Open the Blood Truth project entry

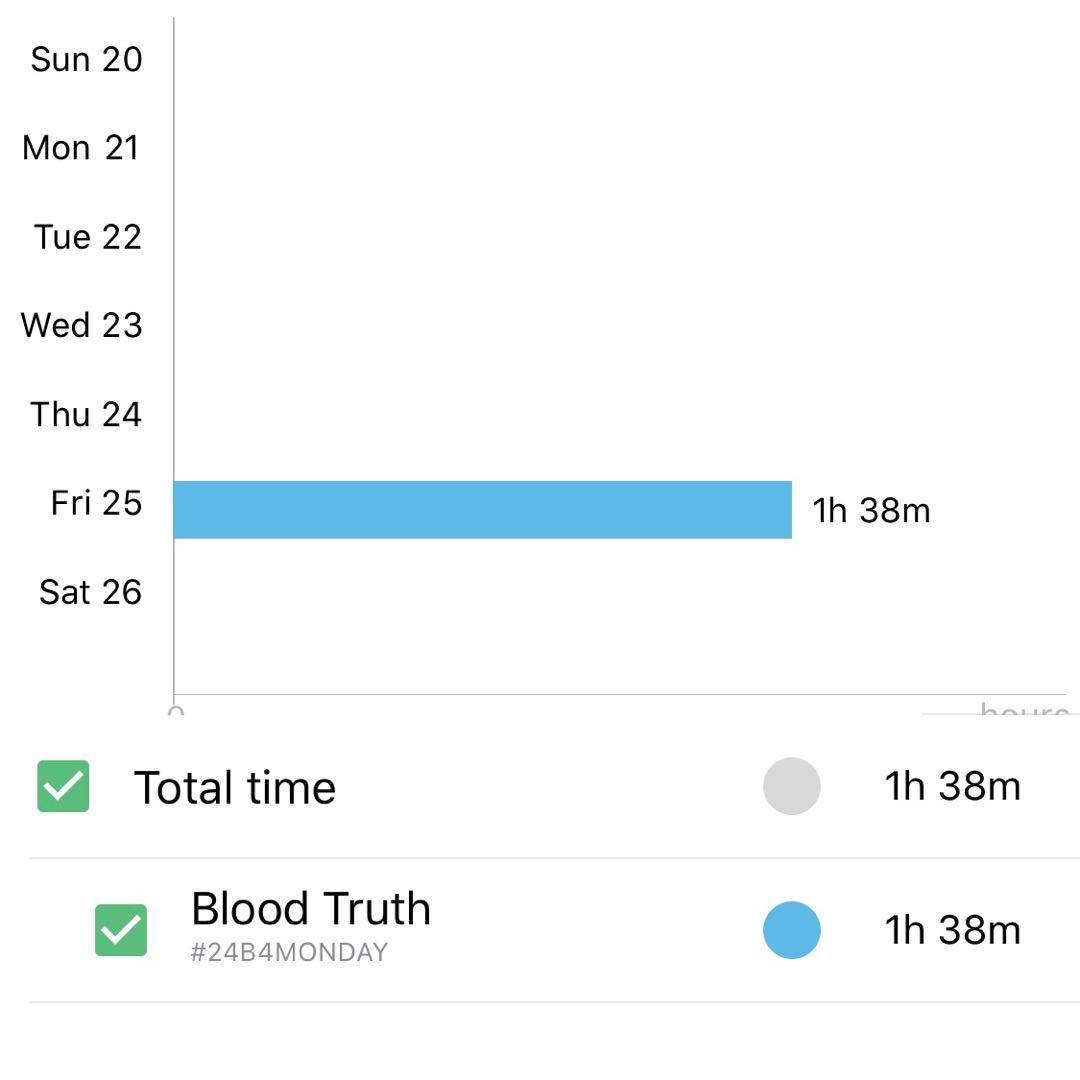pos(311,909)
